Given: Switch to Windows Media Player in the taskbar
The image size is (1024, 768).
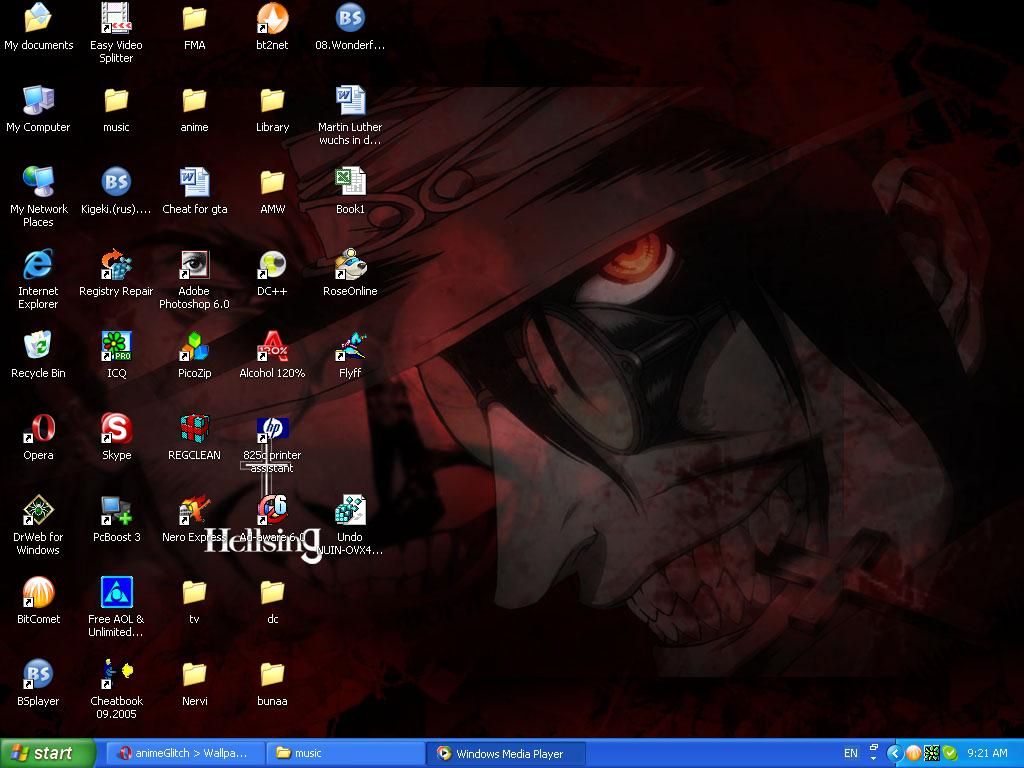Looking at the screenshot, I should [506, 753].
